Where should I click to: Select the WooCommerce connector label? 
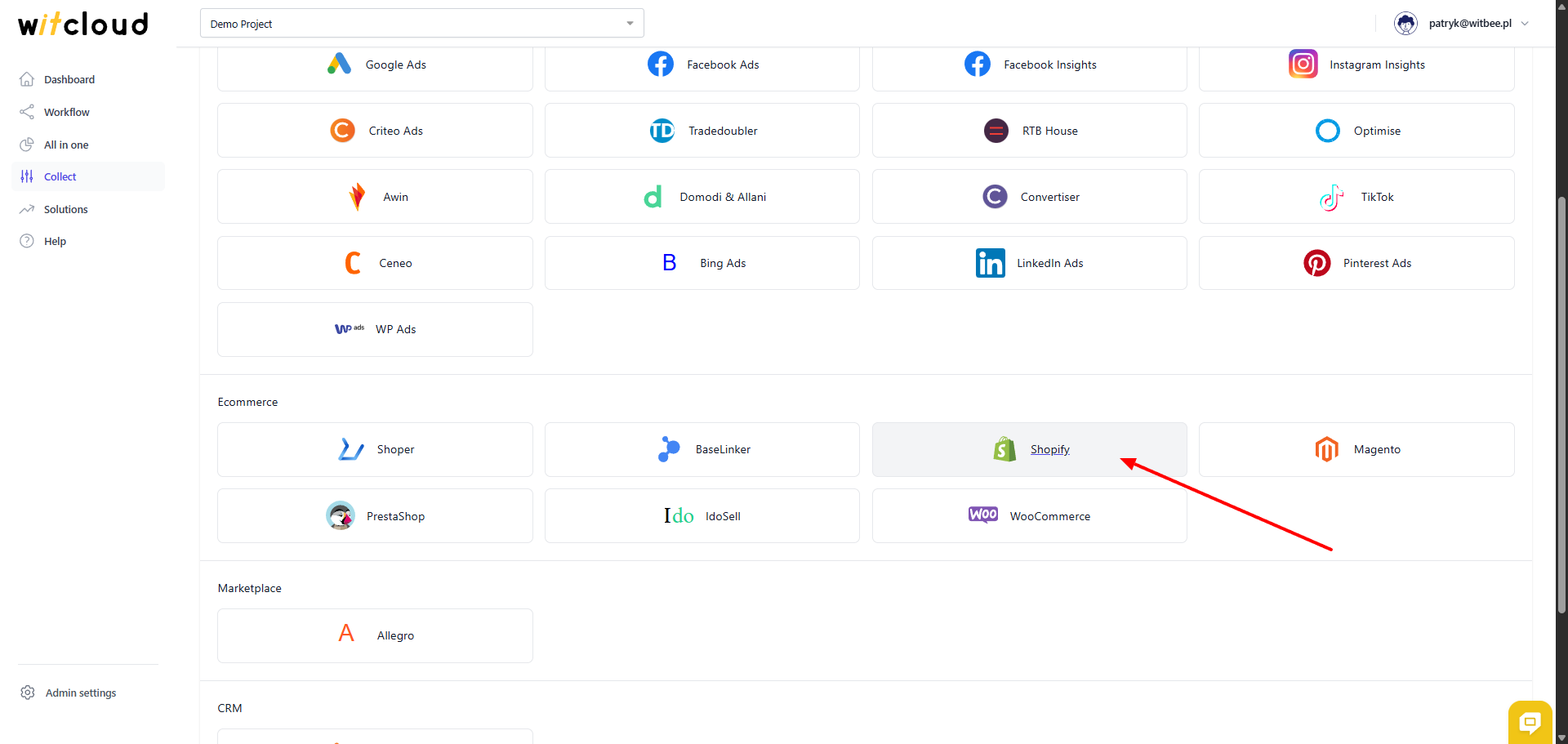tap(1050, 516)
